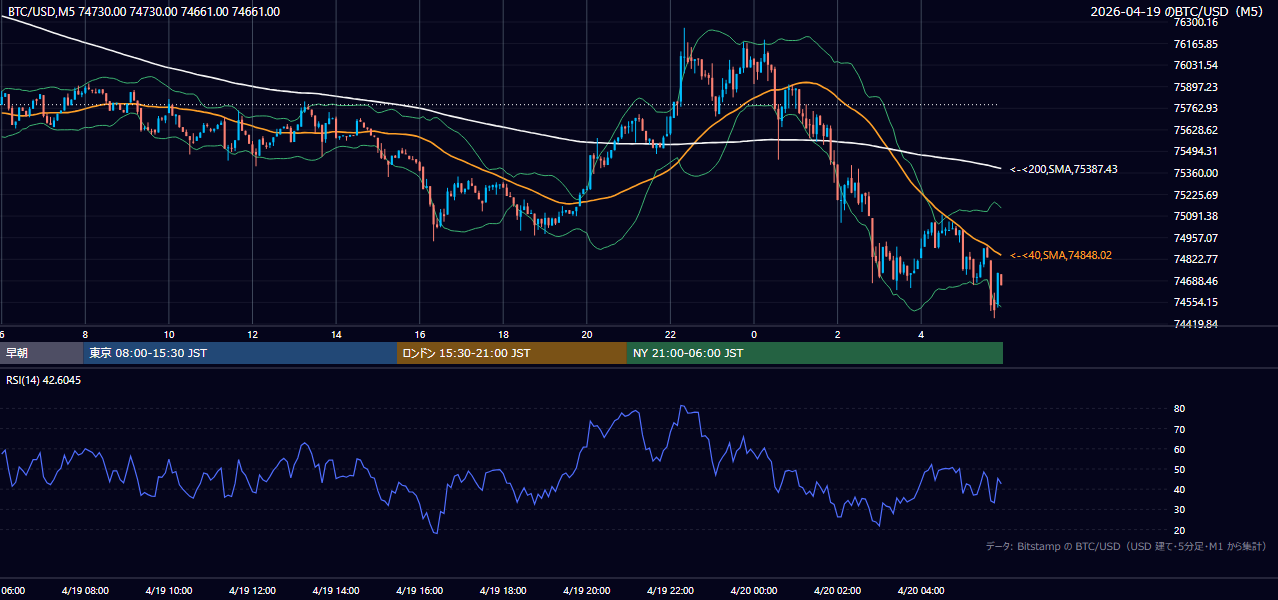Click the 4/19 16:00 date axis label
This screenshot has width=1278, height=600.
tap(420, 590)
